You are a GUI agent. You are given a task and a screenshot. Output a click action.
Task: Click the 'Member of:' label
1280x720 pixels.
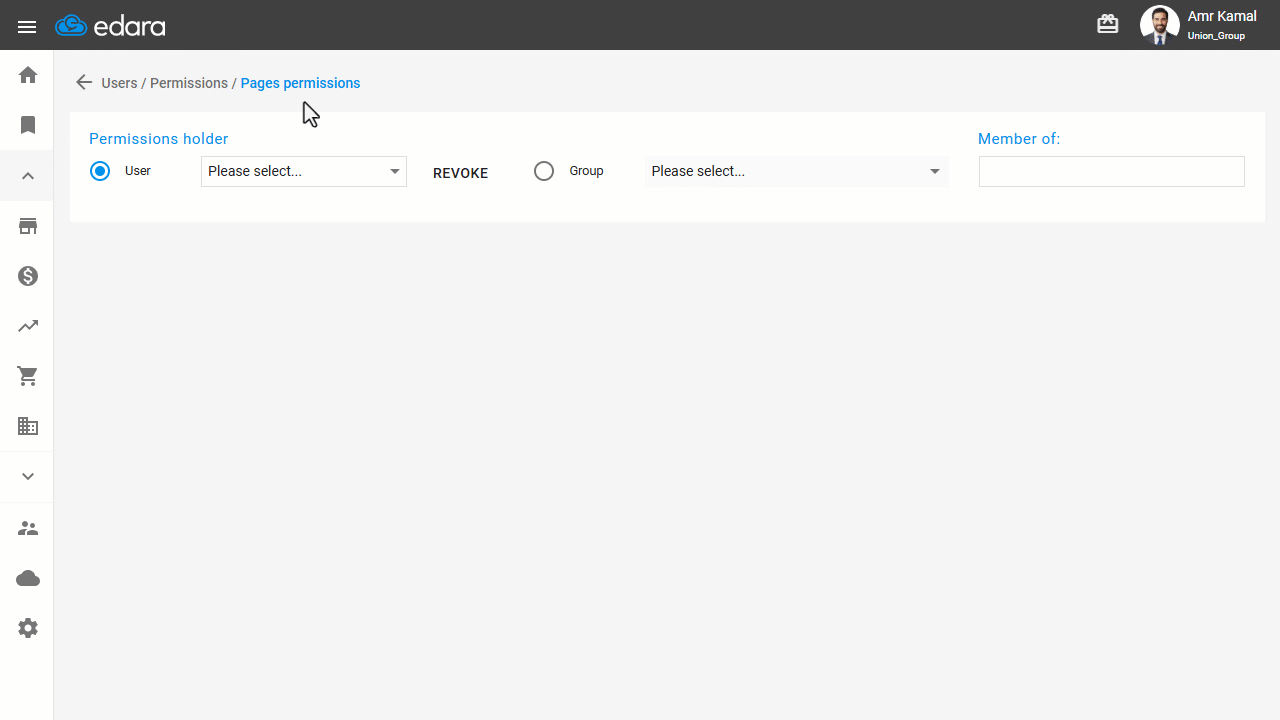pos(1019,139)
